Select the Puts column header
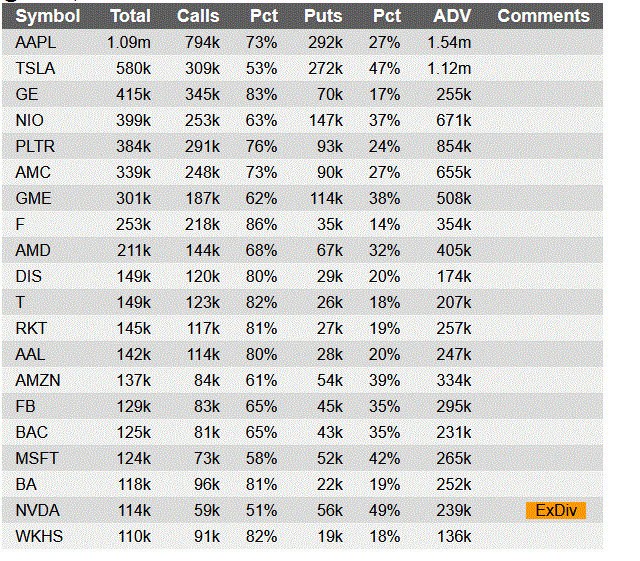640x561 pixels. pos(322,16)
